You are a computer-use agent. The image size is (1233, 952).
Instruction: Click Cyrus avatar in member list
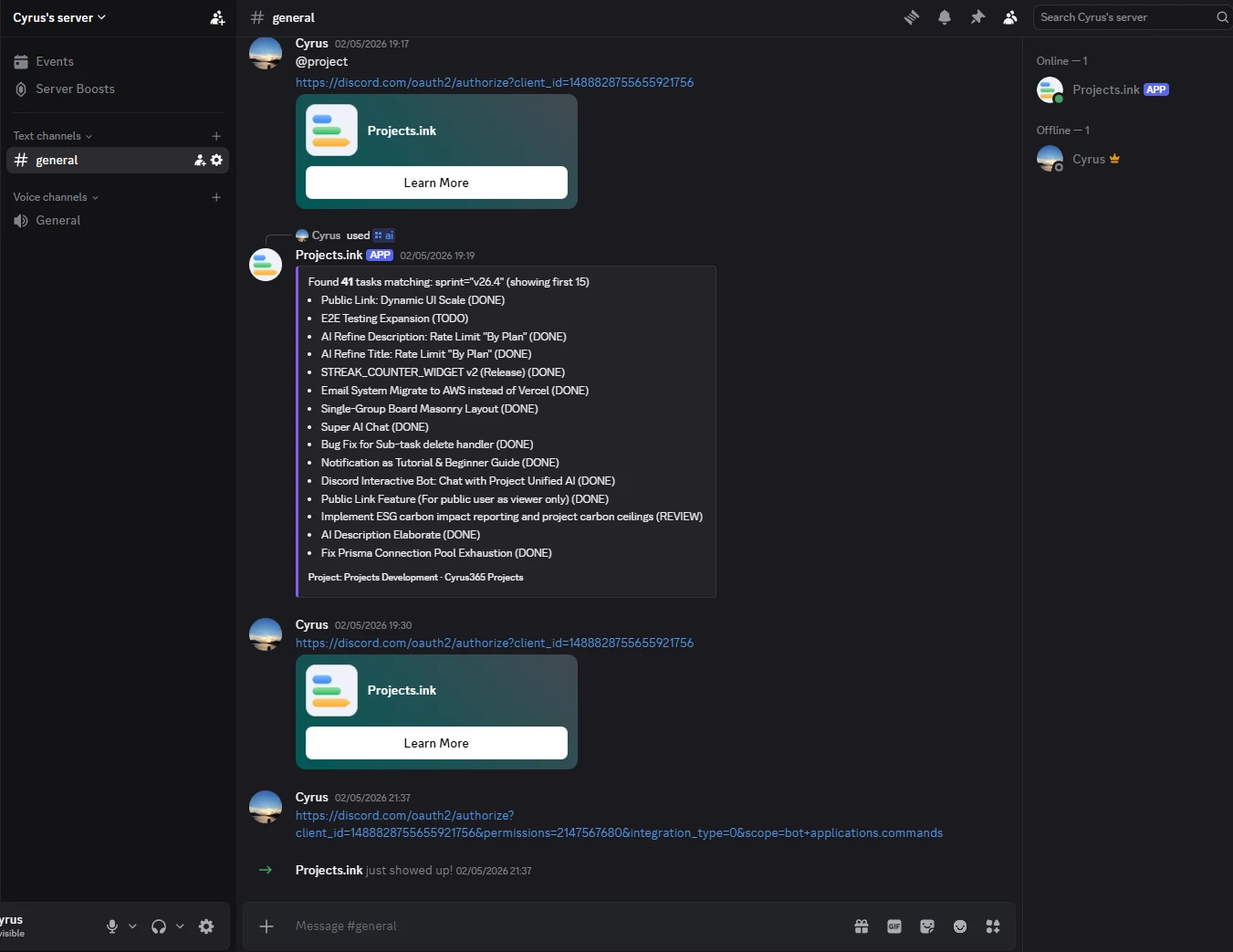[1050, 159]
